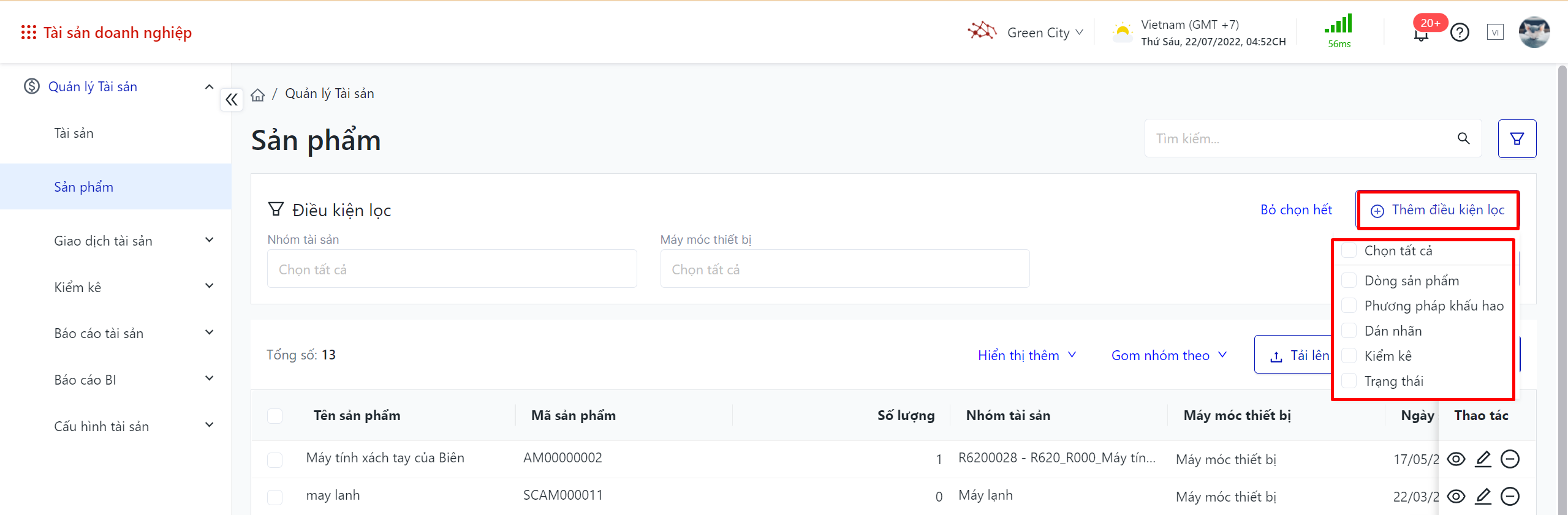Focus the 'Tìm kiếm...' search field

1299,139
